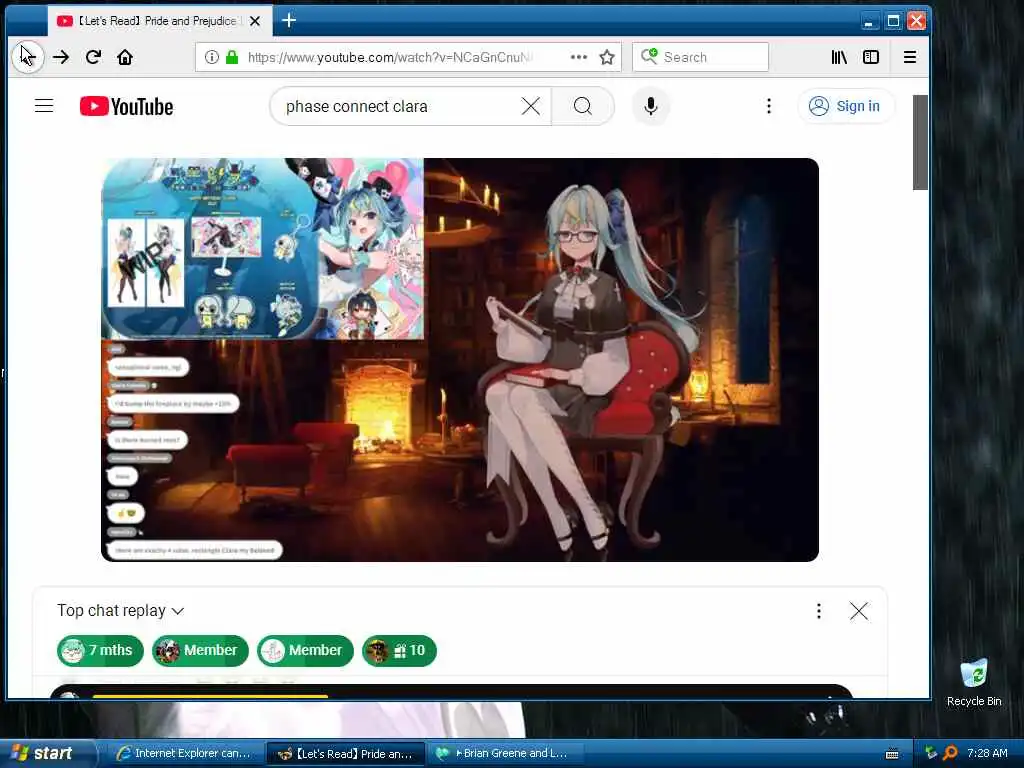Viewport: 1024px width, 768px height.
Task: Select the gift '10' membership chip
Action: tap(399, 651)
